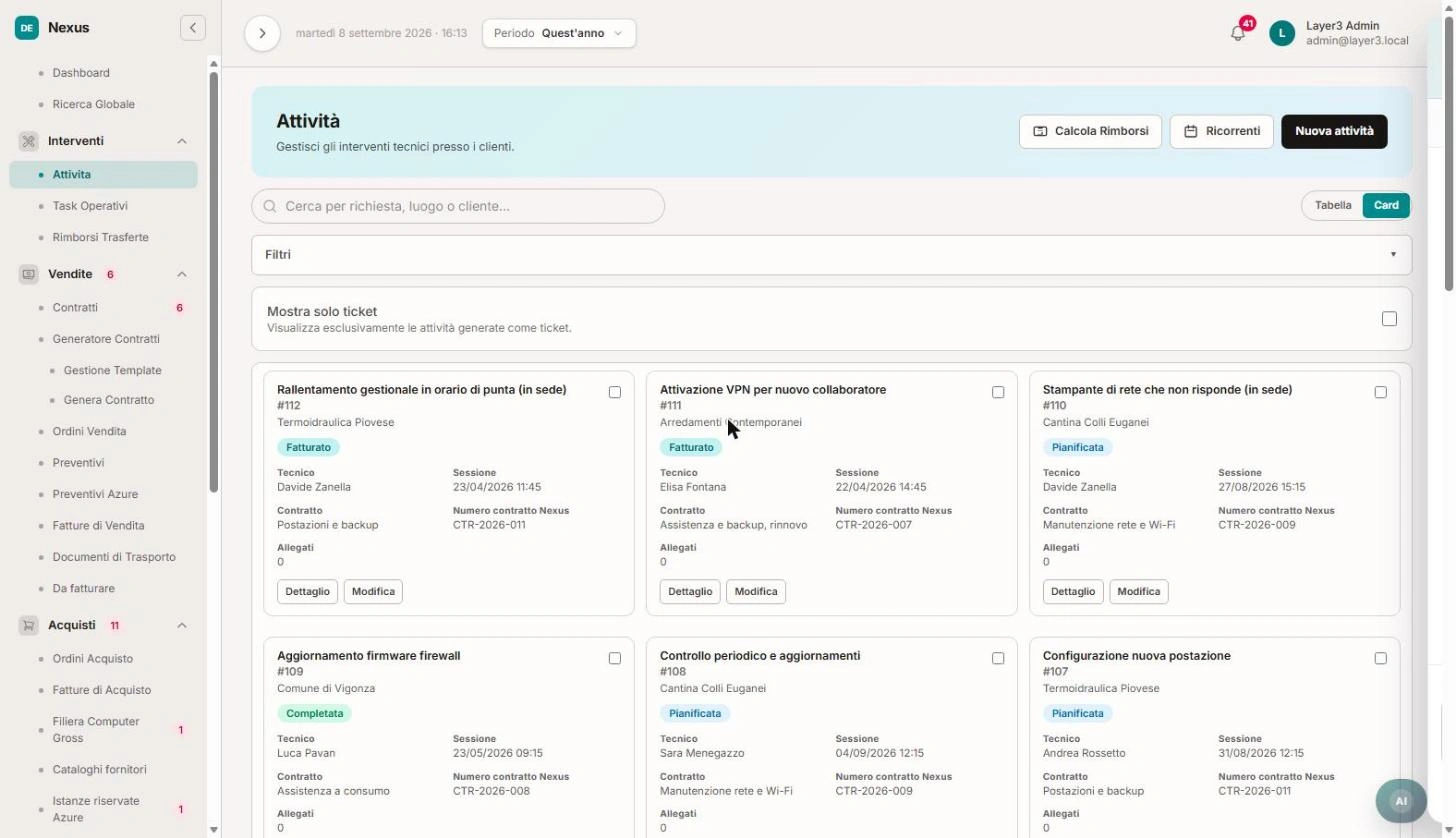
Task: Collapse the Acquisti section
Action: 182,625
